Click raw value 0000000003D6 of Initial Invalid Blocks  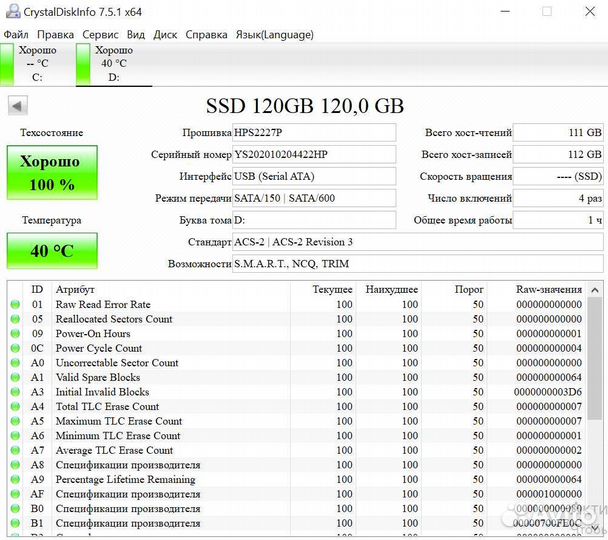(548, 392)
